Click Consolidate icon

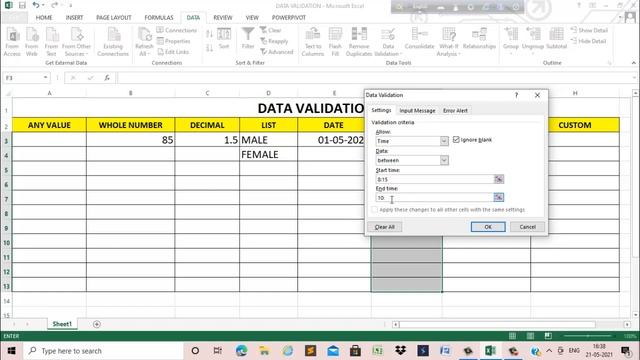point(420,39)
